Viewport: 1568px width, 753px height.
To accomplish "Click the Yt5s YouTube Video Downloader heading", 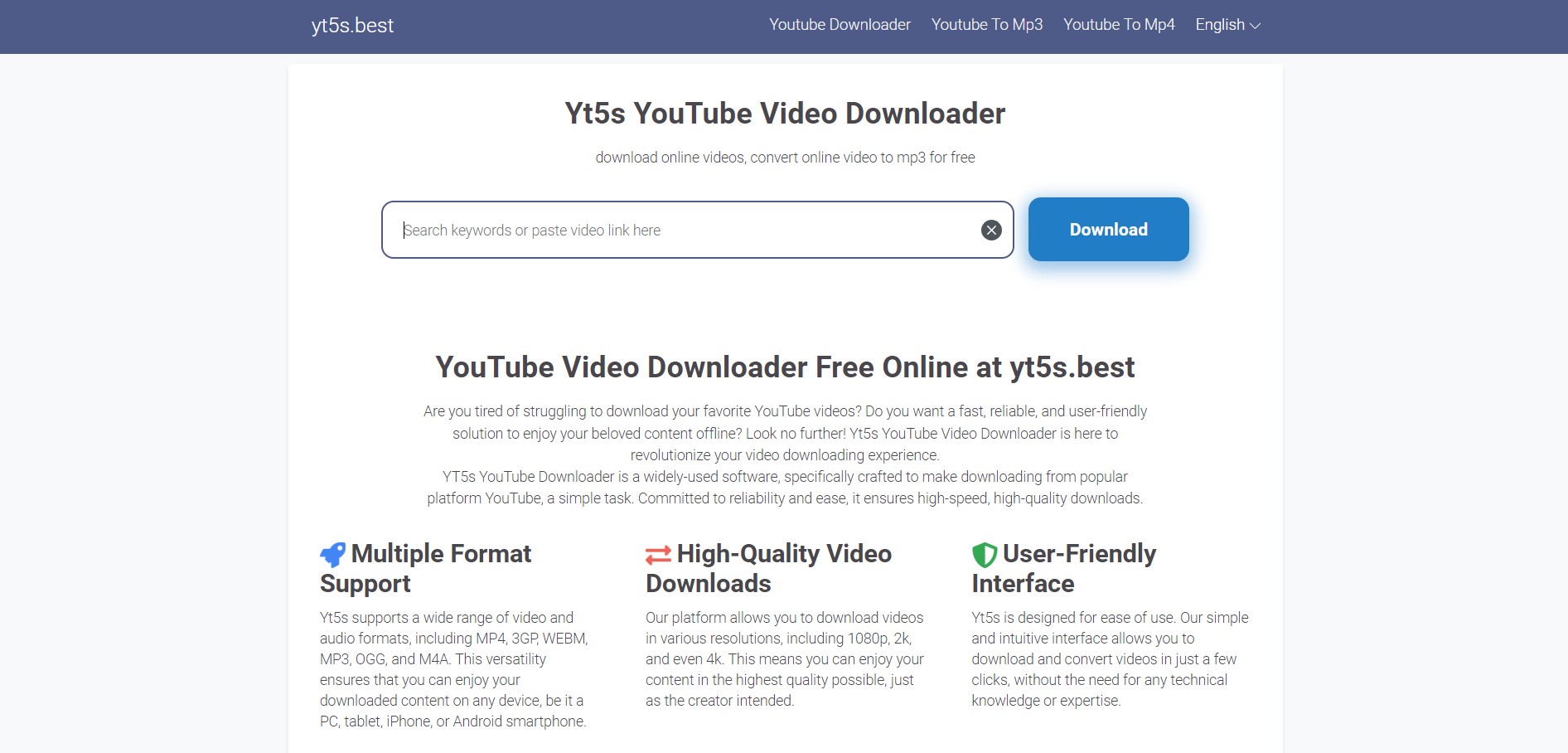I will point(785,114).
